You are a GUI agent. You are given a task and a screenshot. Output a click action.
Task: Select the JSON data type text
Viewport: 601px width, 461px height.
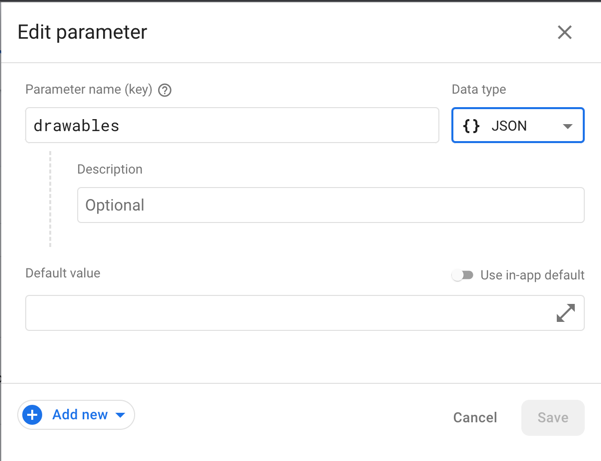click(509, 126)
